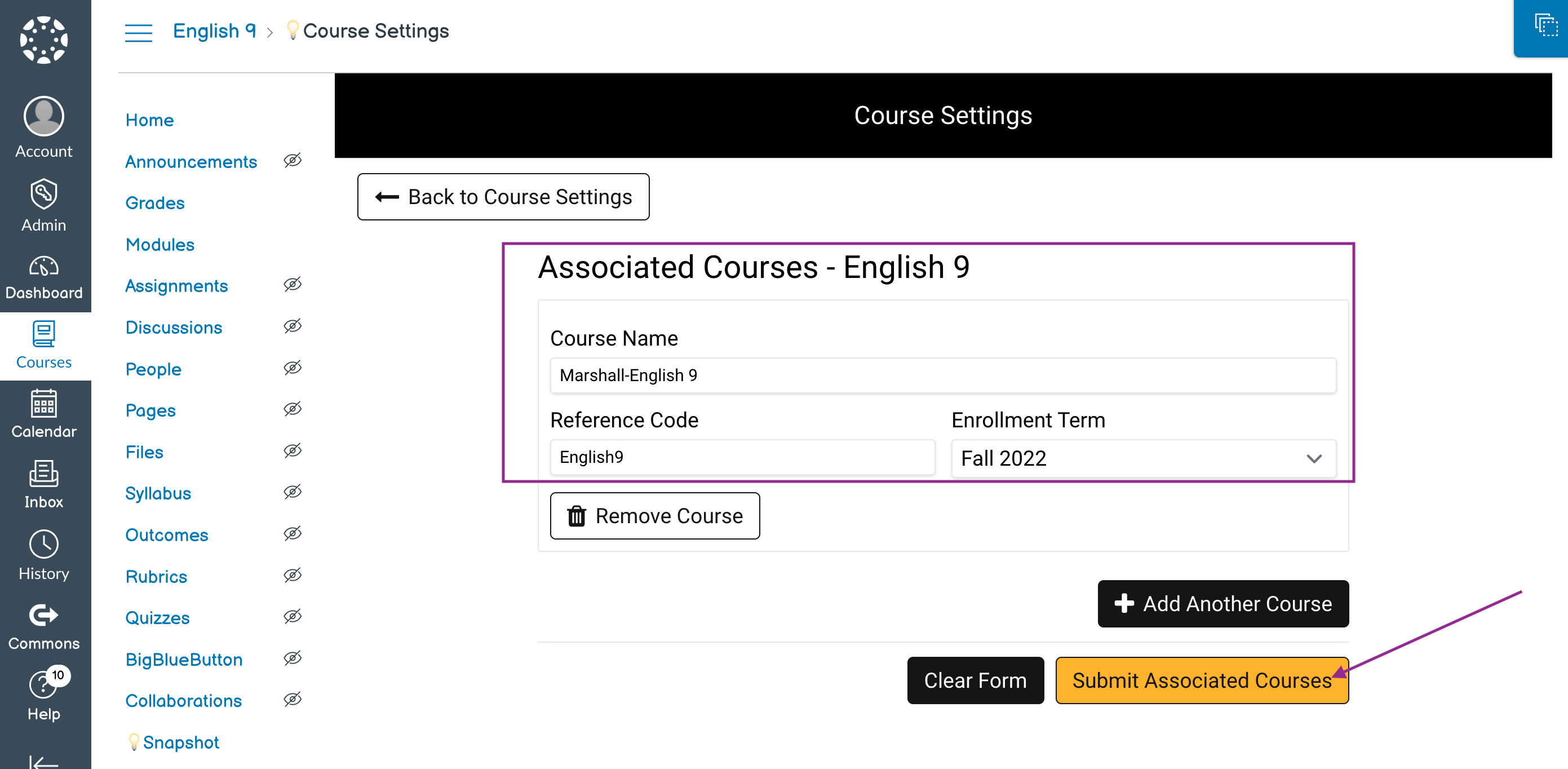Screen dimensions: 1568x769
Task: Open Grades in course navigation
Action: coord(155,204)
